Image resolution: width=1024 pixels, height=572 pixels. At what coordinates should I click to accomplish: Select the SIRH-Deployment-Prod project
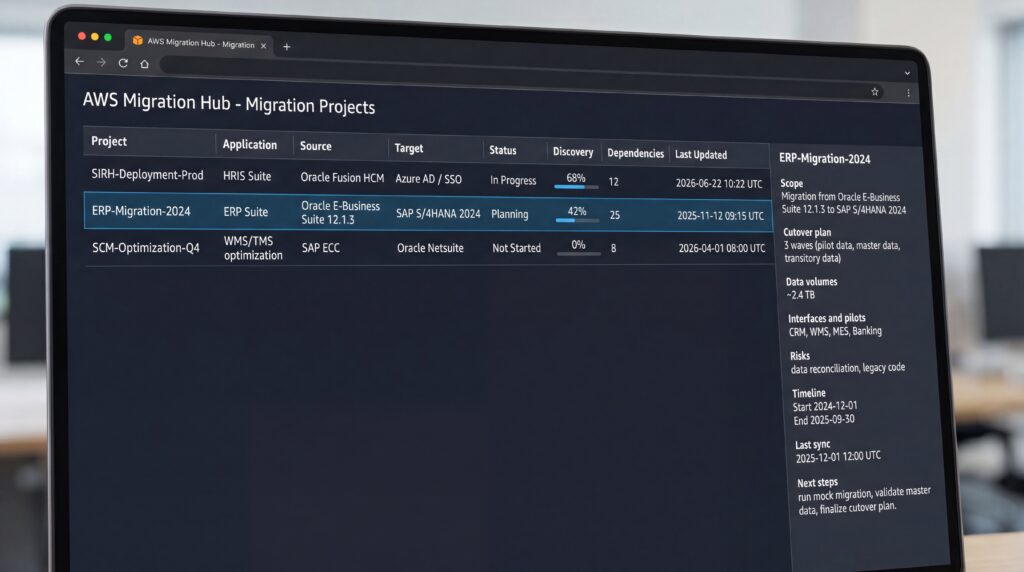point(147,175)
